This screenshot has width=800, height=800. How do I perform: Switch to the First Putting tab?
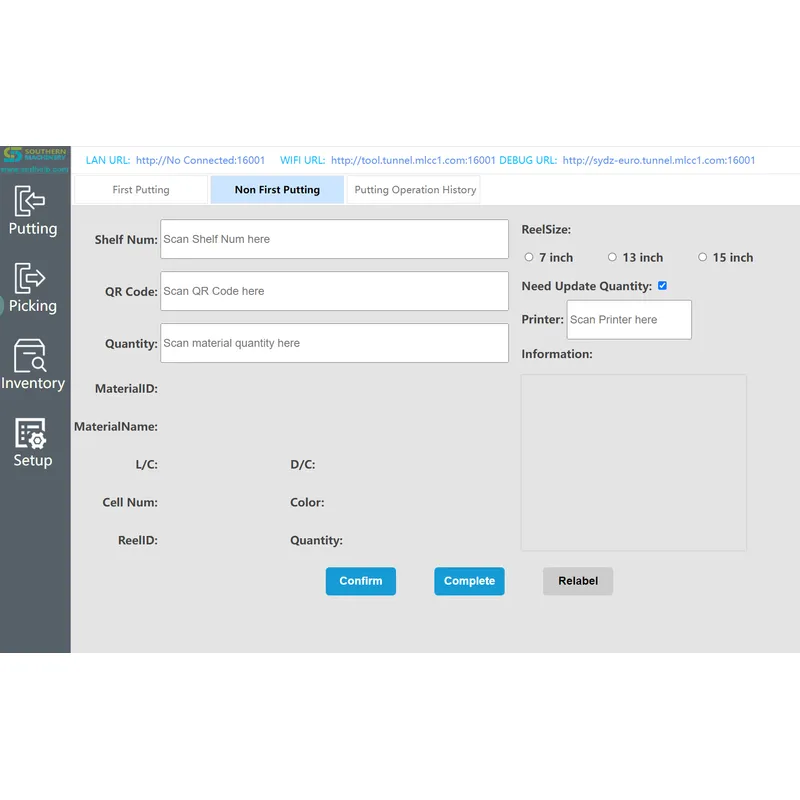(x=141, y=189)
